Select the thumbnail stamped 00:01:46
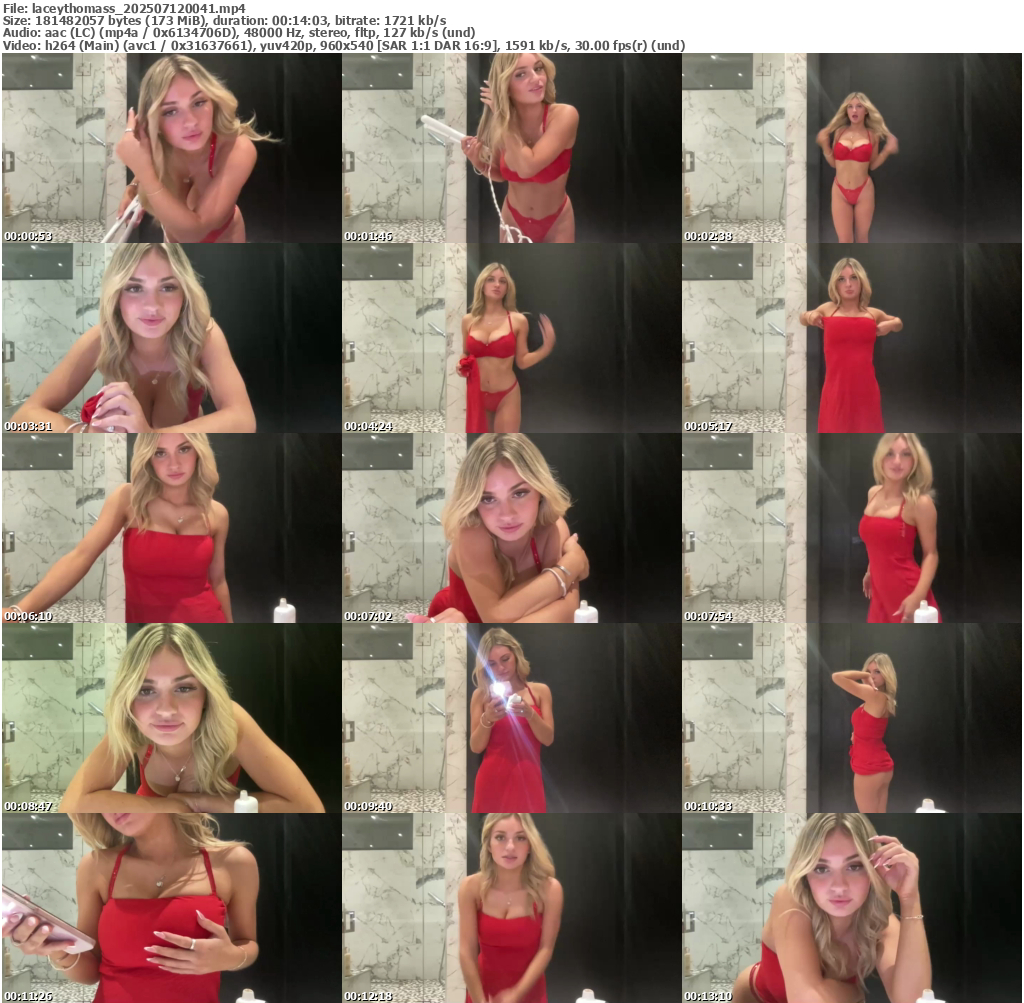 coord(511,148)
